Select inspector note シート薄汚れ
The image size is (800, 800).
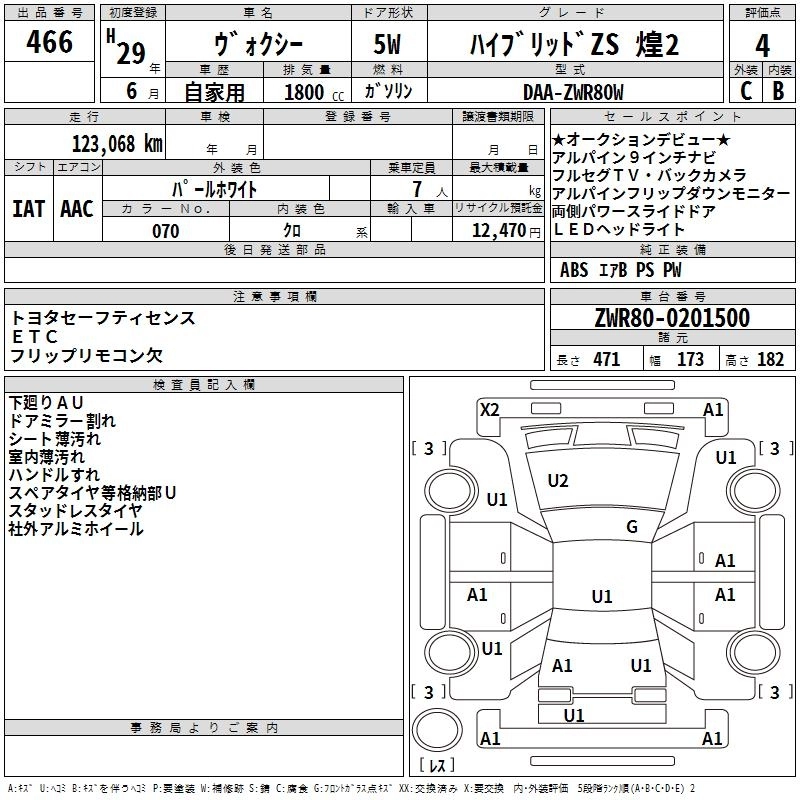(55, 439)
